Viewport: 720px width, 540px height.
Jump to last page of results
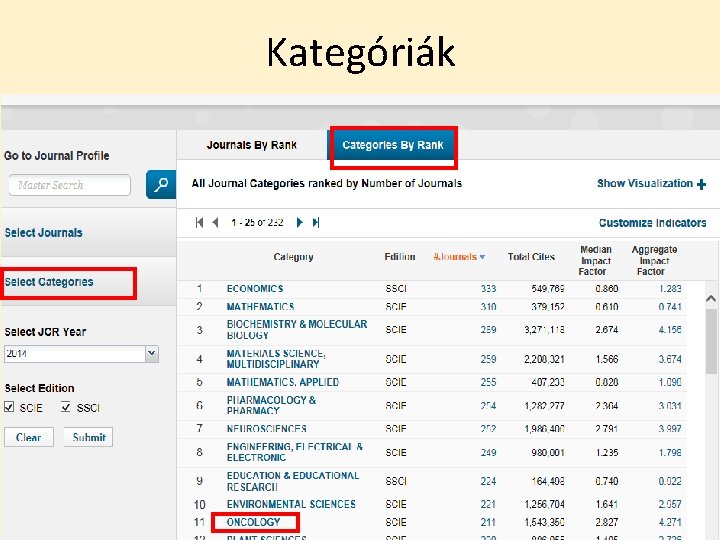click(316, 223)
